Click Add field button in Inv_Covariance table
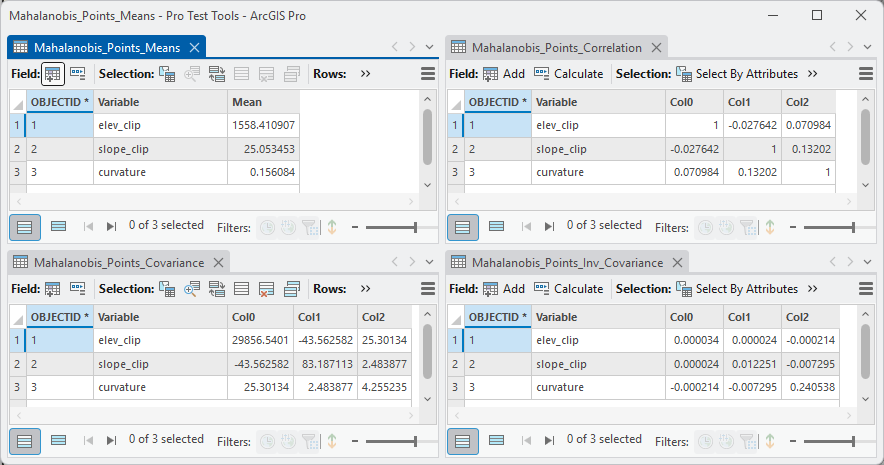The image size is (884, 465). (504, 289)
